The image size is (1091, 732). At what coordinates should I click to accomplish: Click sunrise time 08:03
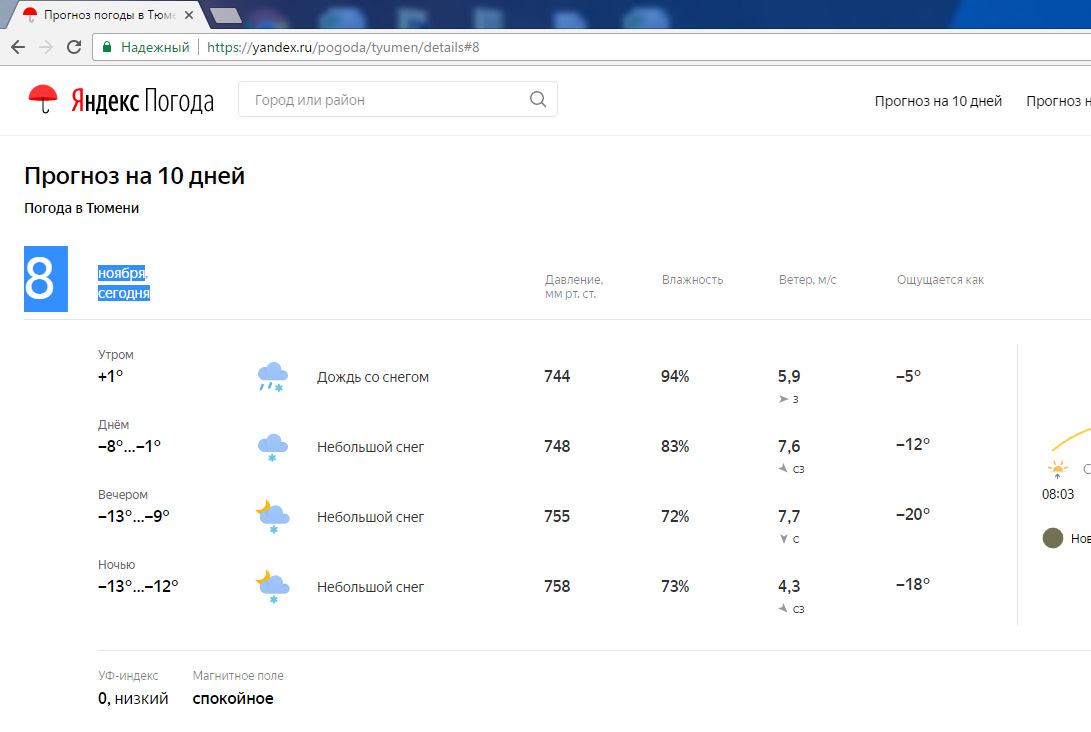pyautogui.click(x=1058, y=495)
